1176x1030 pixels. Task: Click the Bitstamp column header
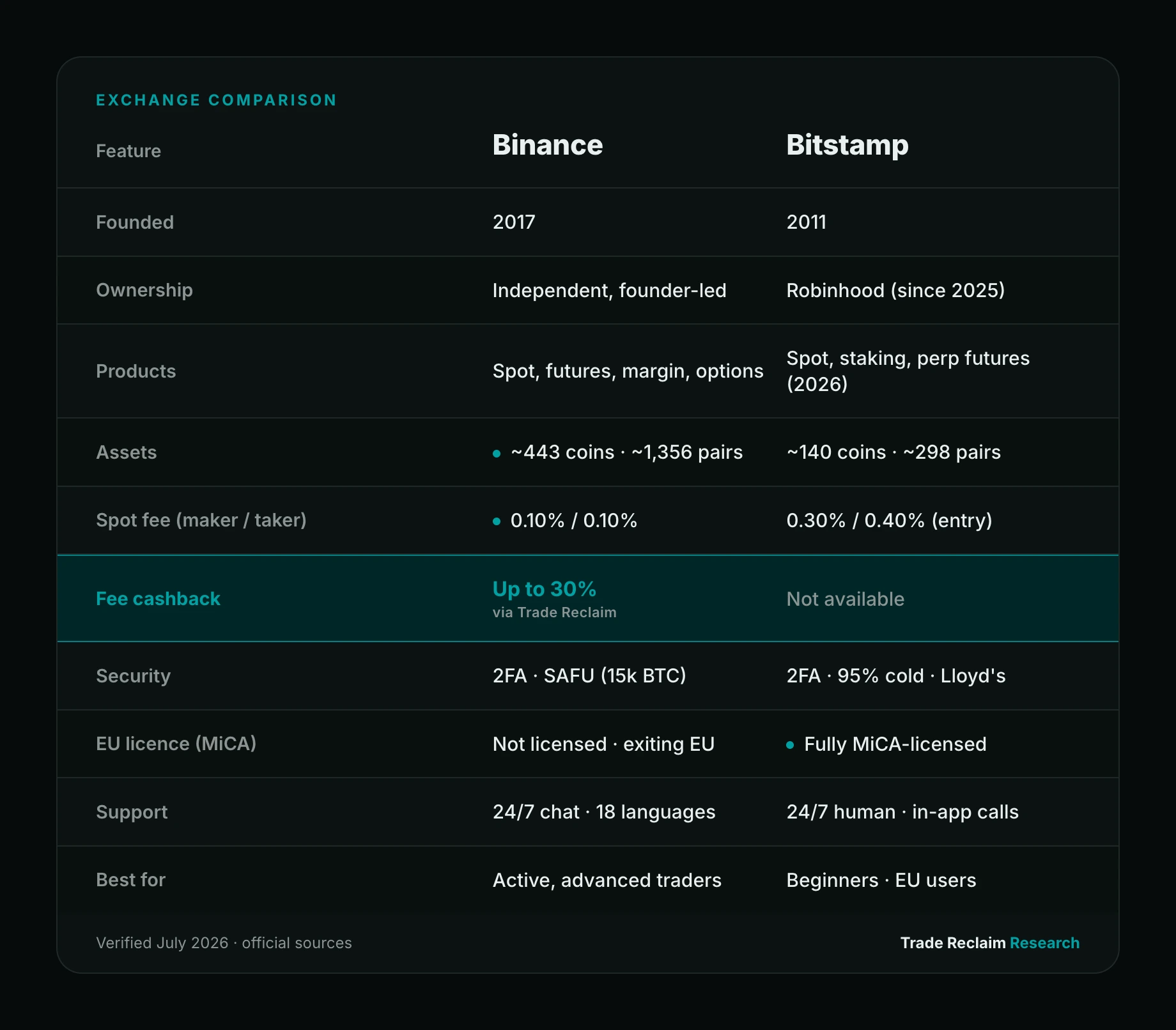847,145
